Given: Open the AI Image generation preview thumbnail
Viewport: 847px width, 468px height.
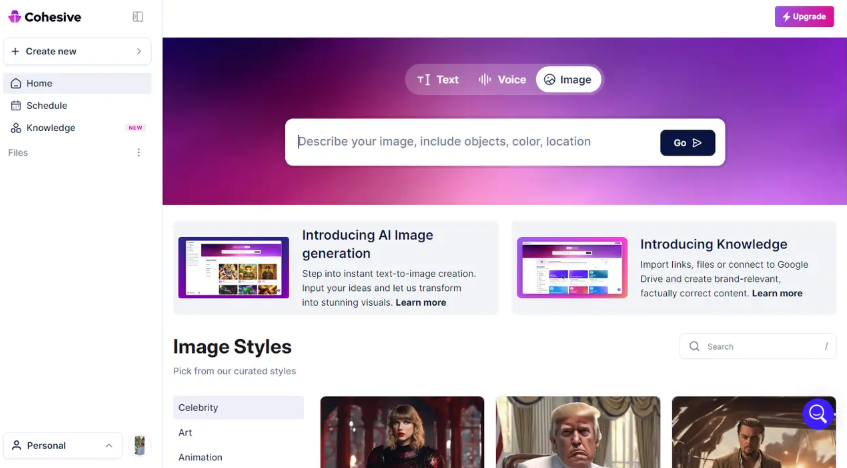Looking at the screenshot, I should pyautogui.click(x=233, y=268).
